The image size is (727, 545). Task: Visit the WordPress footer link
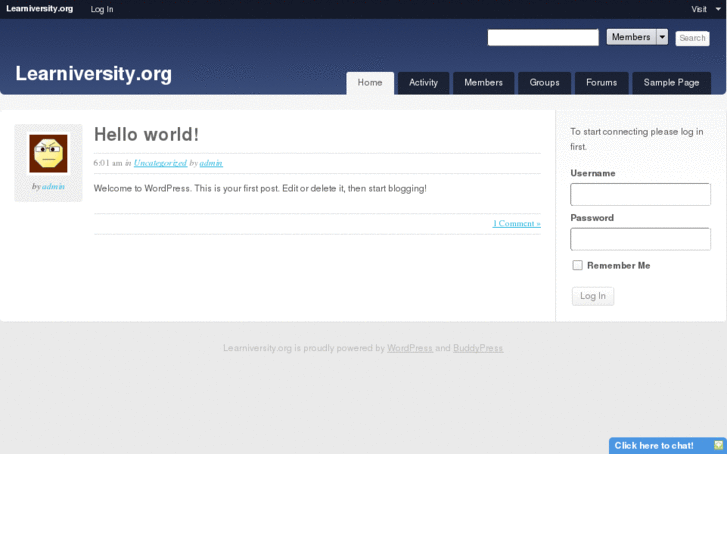(x=410, y=348)
